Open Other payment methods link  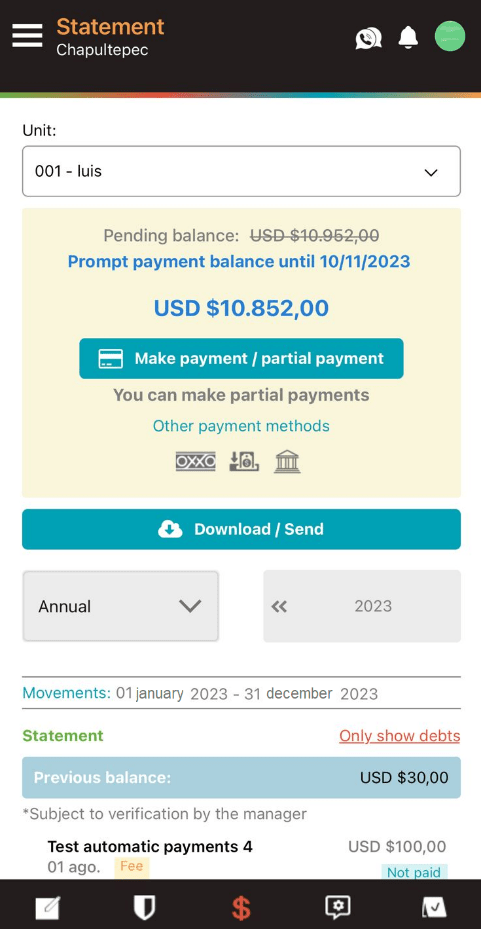(241, 426)
